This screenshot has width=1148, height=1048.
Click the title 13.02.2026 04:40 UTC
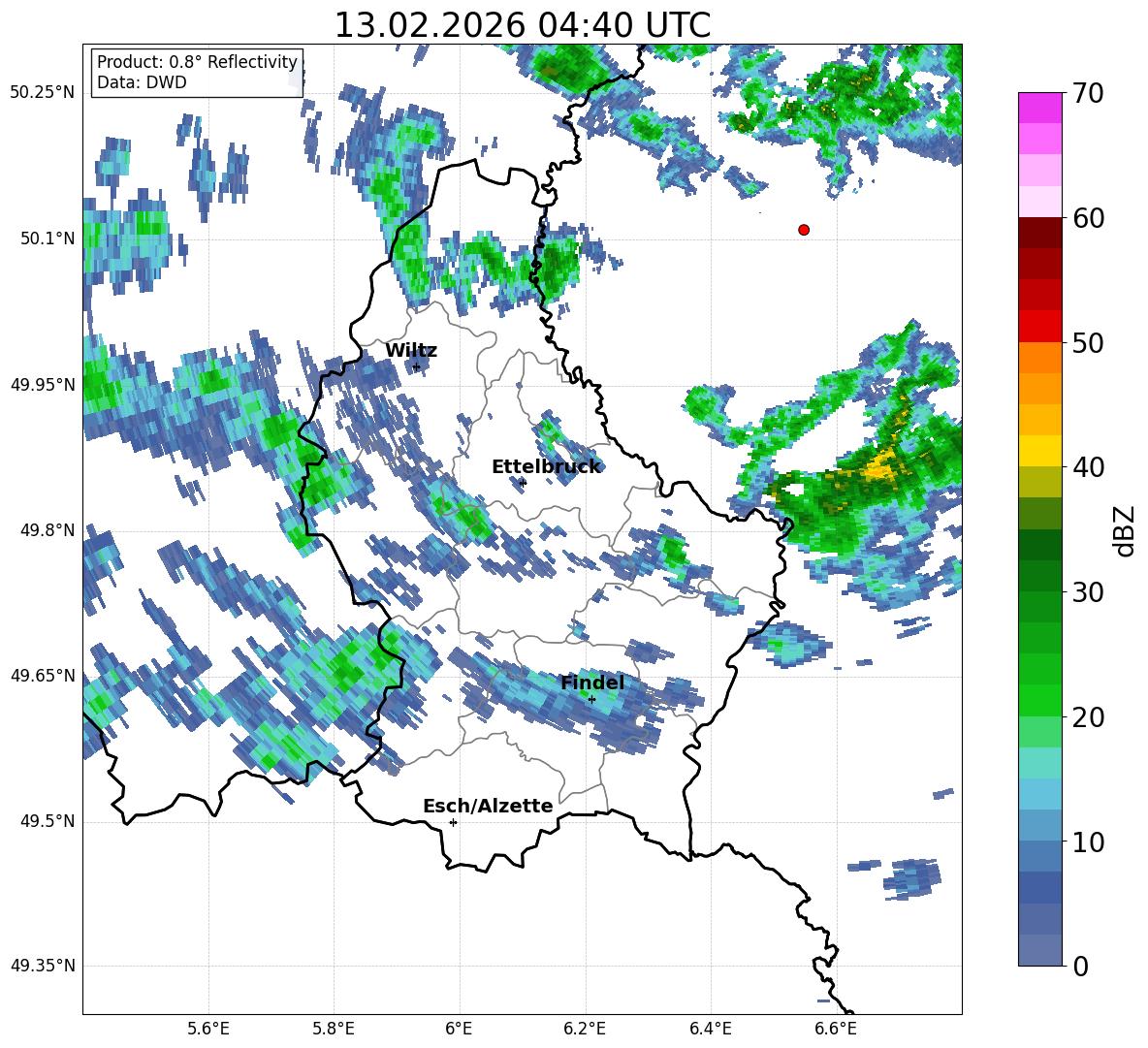click(523, 25)
